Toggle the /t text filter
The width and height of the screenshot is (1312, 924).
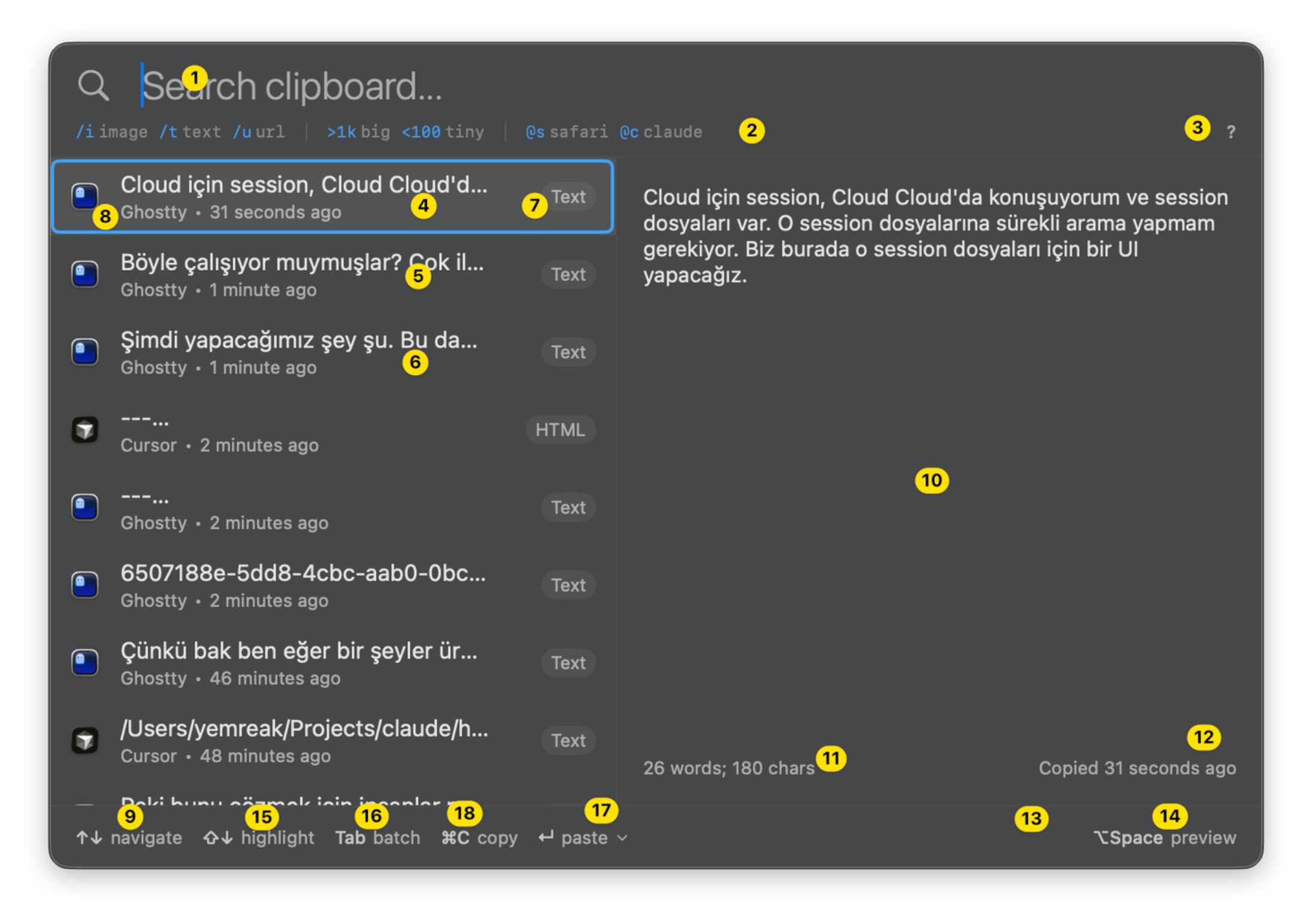tap(190, 132)
